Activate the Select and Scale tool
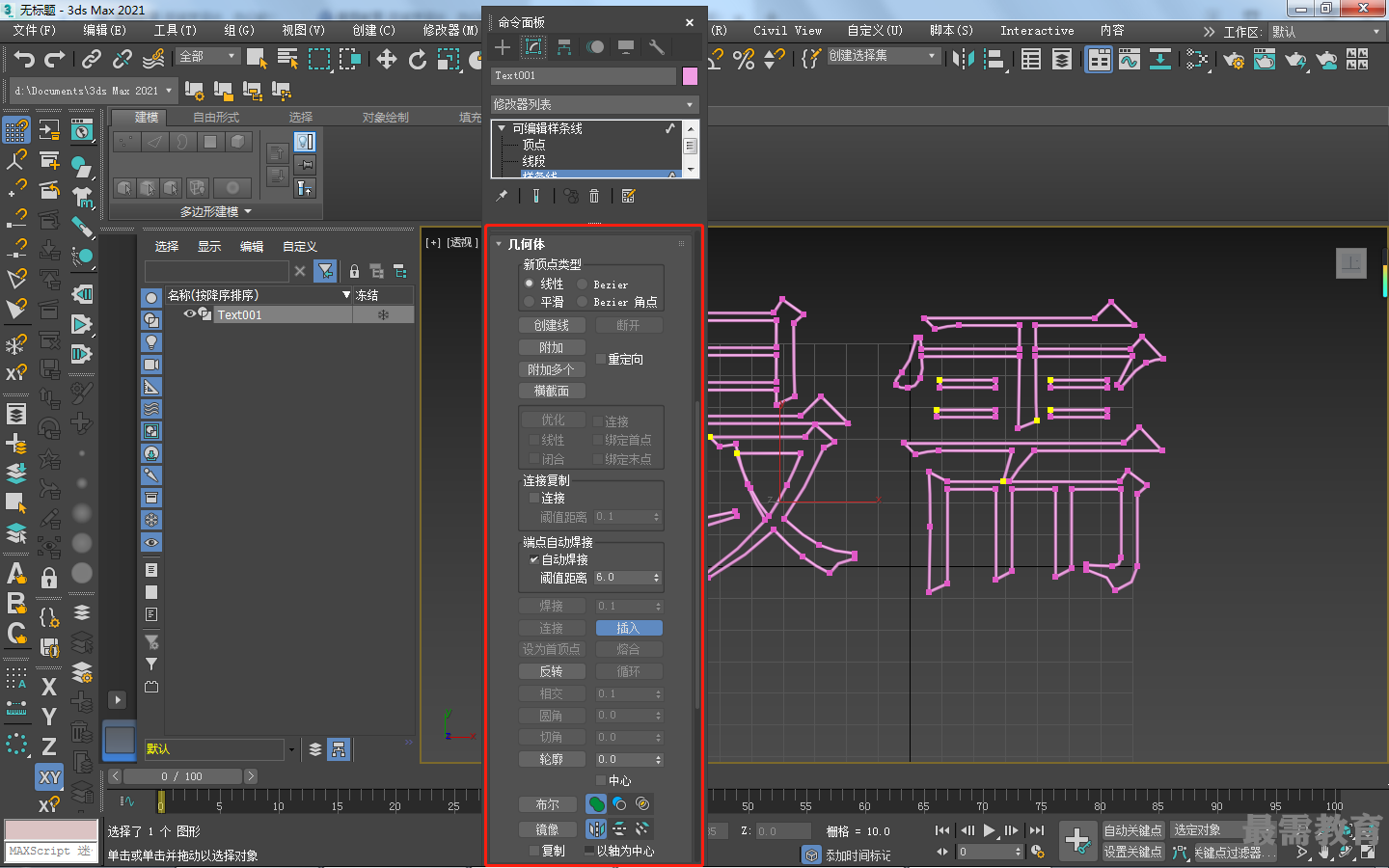The width and height of the screenshot is (1389, 868). (449, 59)
